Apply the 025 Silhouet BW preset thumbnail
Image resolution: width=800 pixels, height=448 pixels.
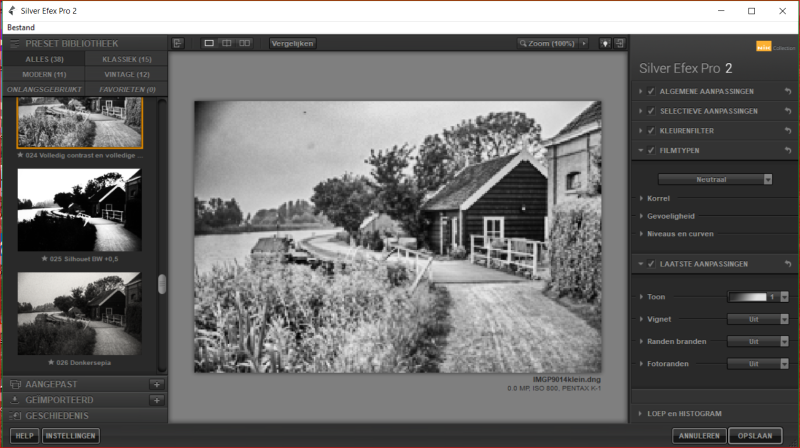pyautogui.click(x=80, y=210)
